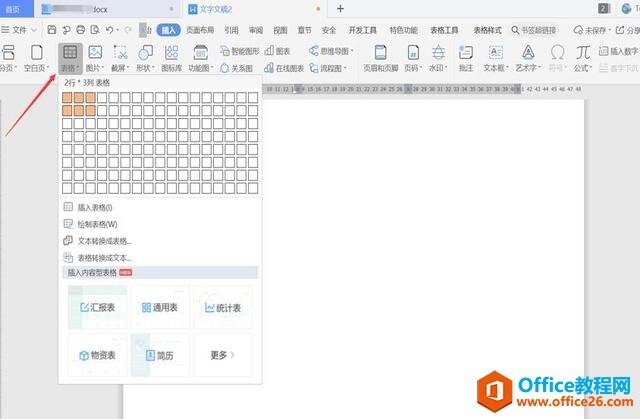
Task: Click the 水印 watermark icon
Action: 438,56
